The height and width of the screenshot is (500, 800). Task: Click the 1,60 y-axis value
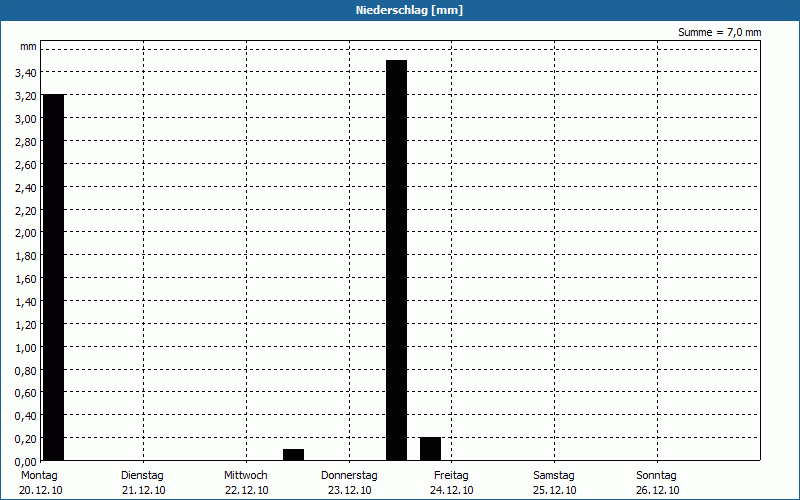(x=26, y=279)
